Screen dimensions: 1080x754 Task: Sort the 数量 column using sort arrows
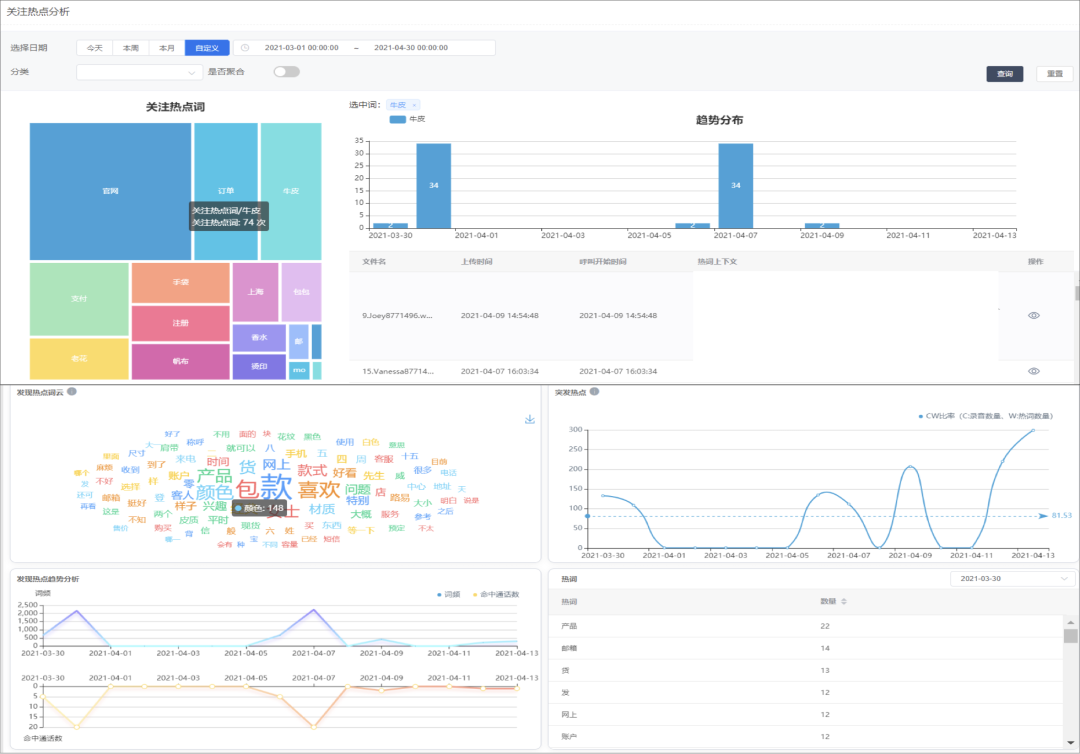pos(845,601)
